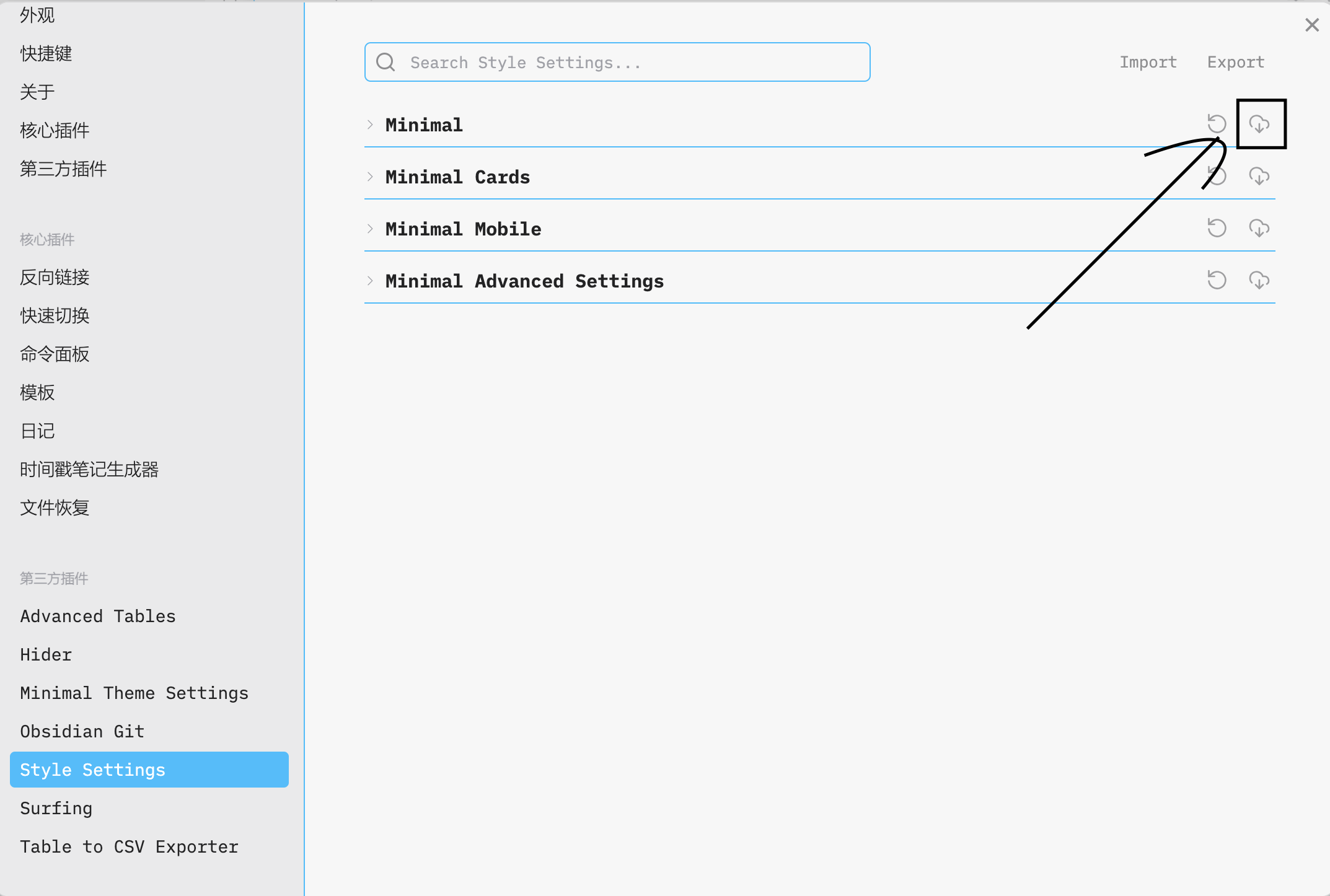The width and height of the screenshot is (1330, 896).
Task: Open the Obsidian Git plugin settings
Action: [82, 731]
